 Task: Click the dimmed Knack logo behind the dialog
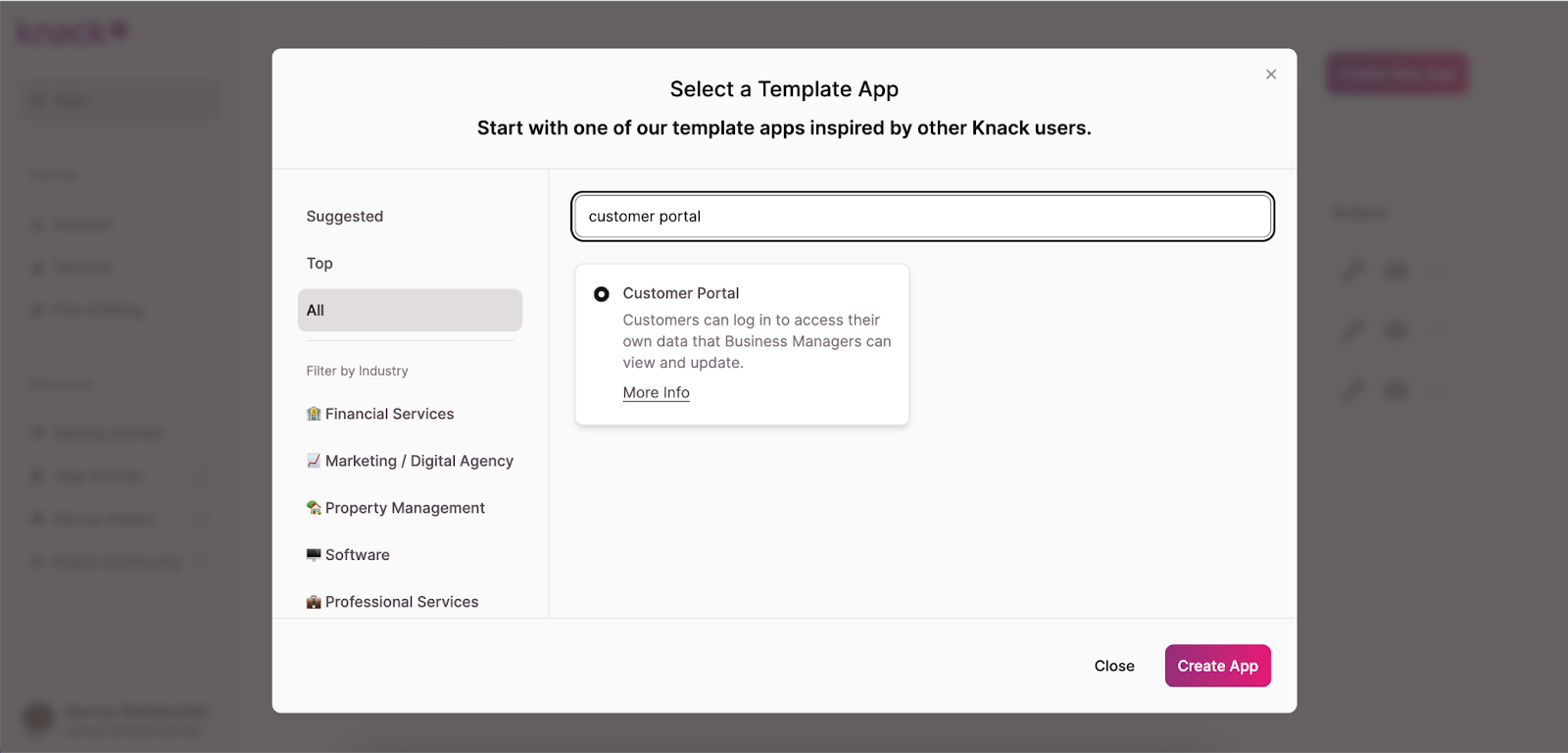point(72,32)
